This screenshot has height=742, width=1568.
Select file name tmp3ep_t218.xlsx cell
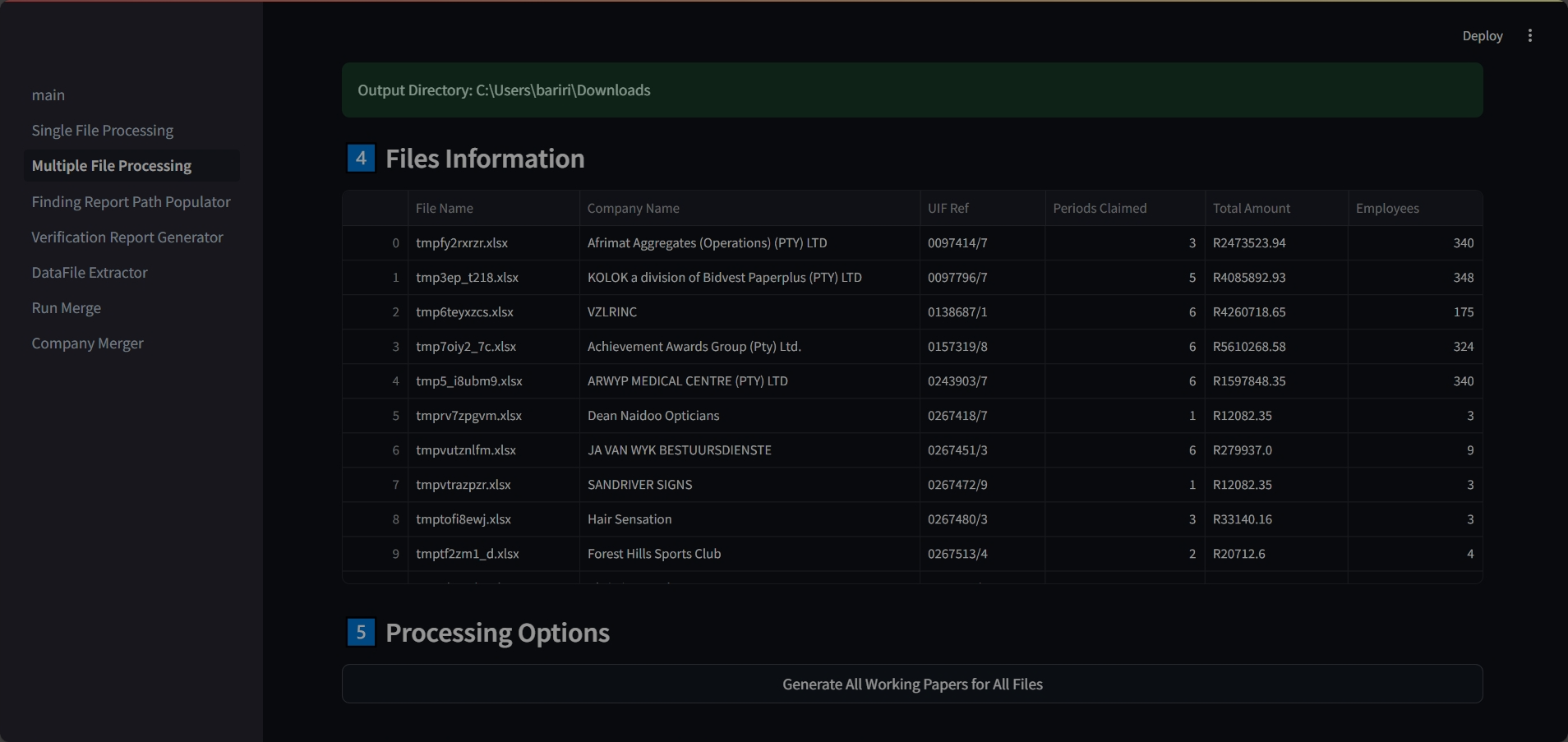(x=493, y=278)
